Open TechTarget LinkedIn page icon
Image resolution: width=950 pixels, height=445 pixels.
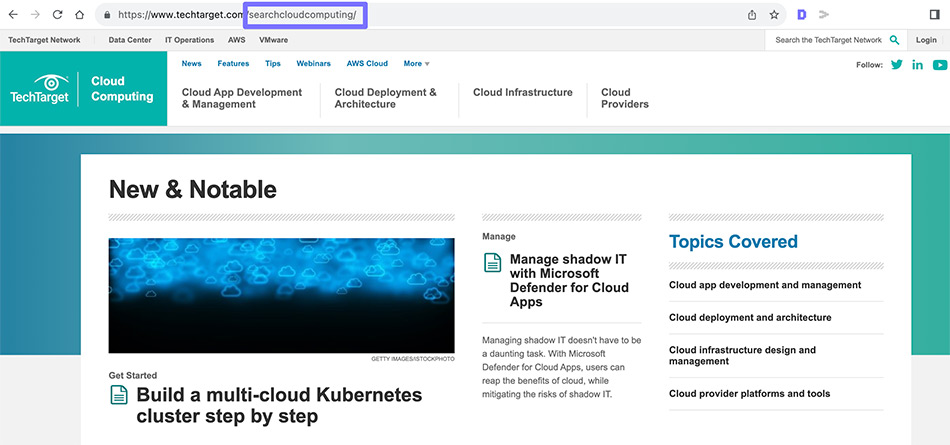917,64
